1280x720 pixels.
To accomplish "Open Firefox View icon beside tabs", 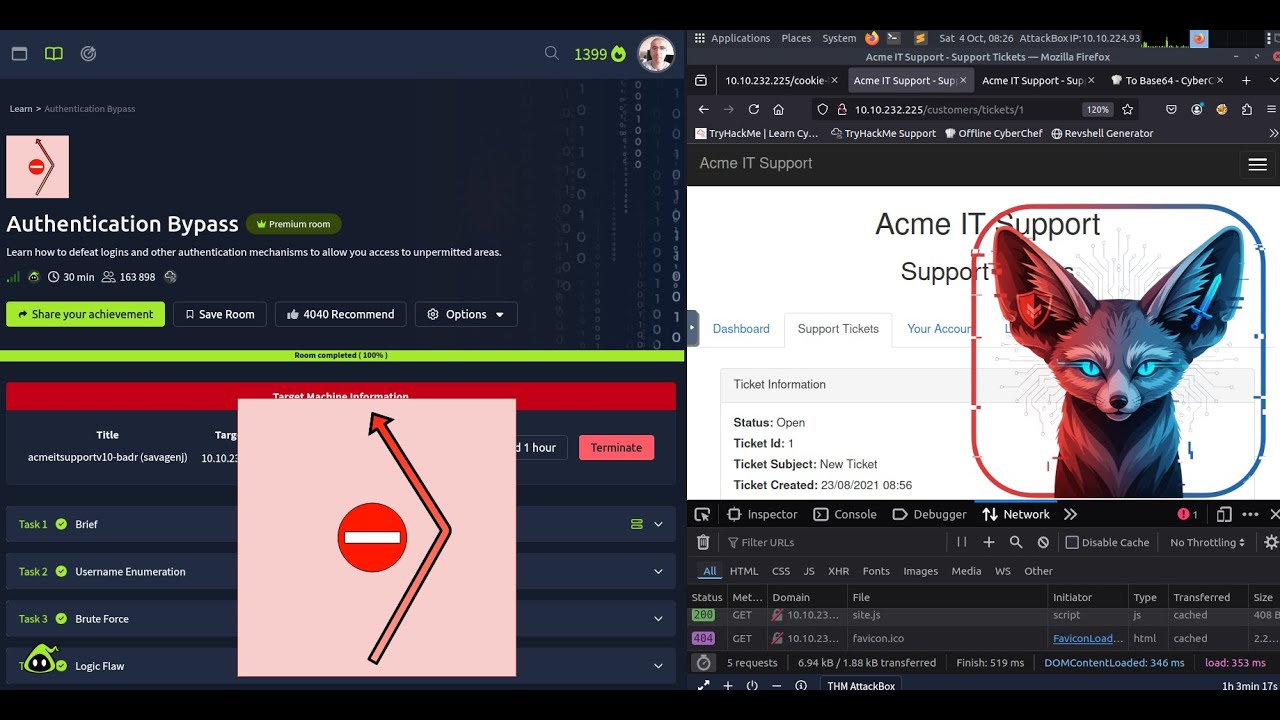I will click(x=701, y=80).
